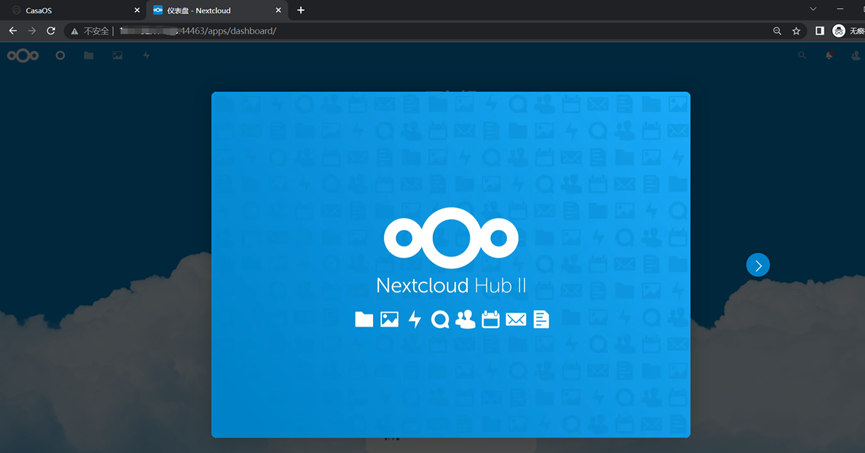Click the not secure warning indicator

(x=90, y=31)
